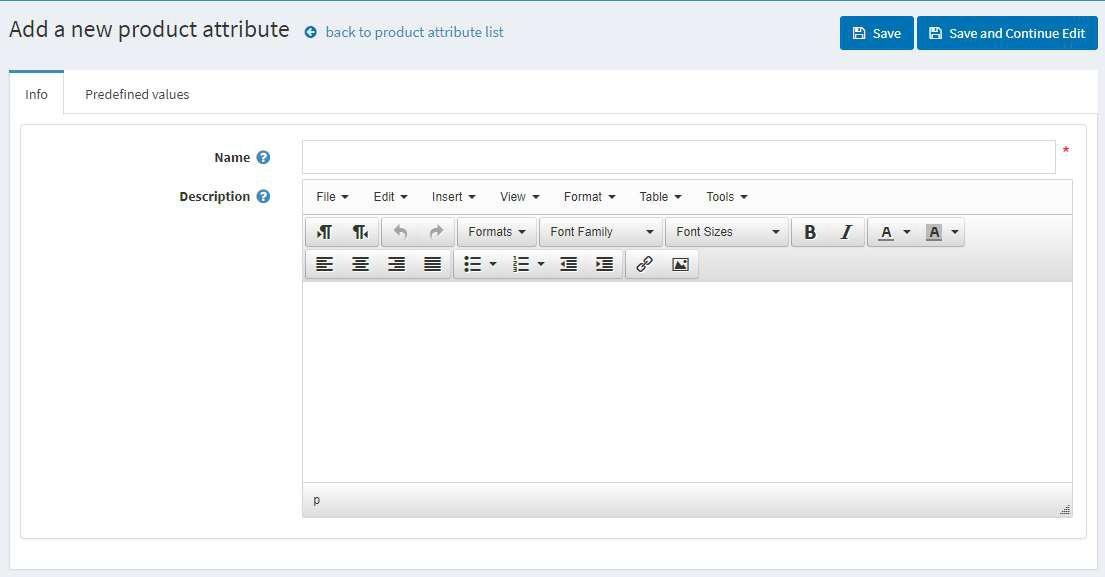This screenshot has width=1105, height=577.
Task: Click the right-to-left text direction icon
Action: pos(360,232)
